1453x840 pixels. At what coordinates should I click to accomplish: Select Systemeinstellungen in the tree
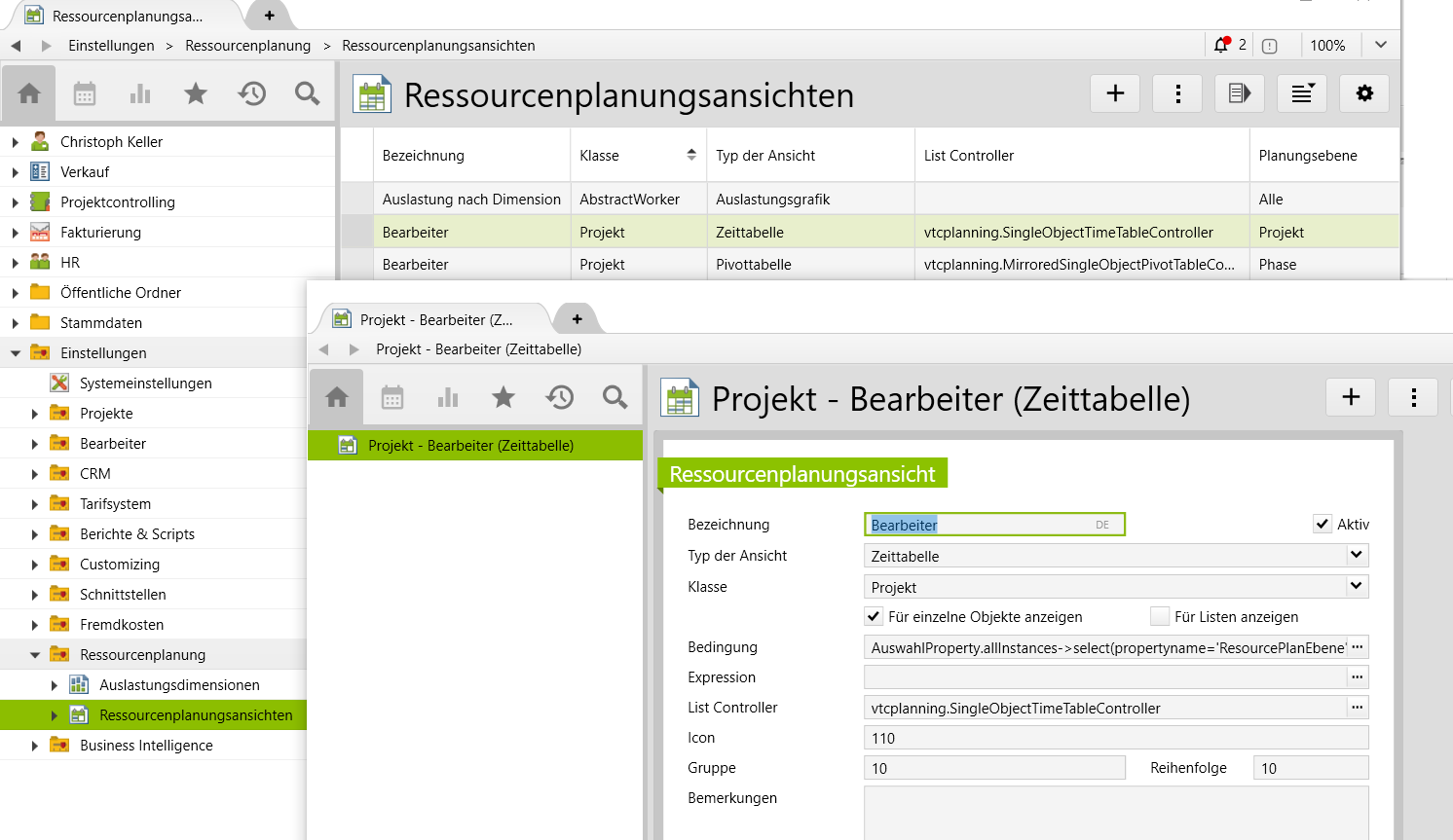pyautogui.click(x=145, y=383)
